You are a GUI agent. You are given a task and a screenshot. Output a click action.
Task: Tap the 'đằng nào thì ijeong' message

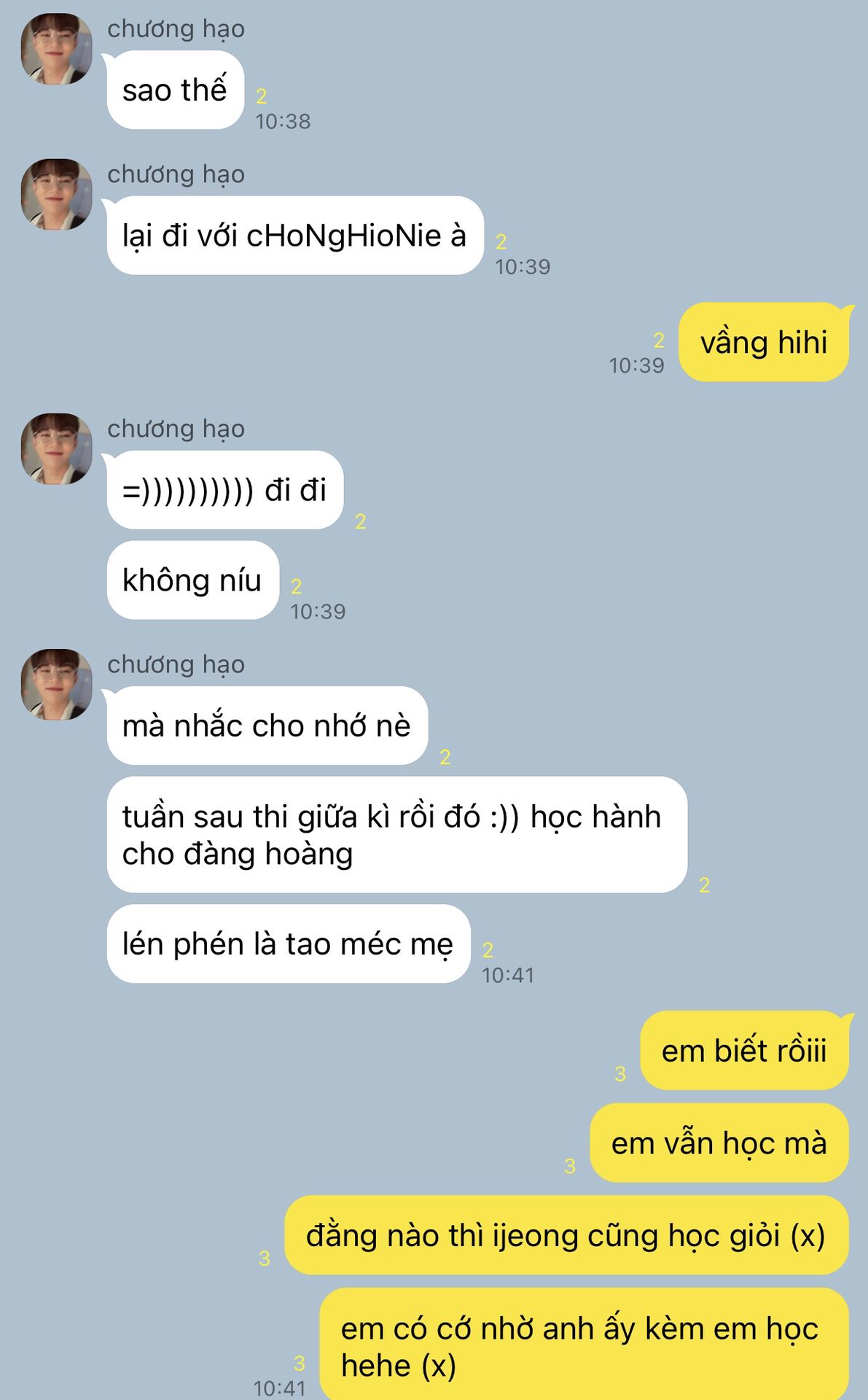click(x=566, y=1235)
